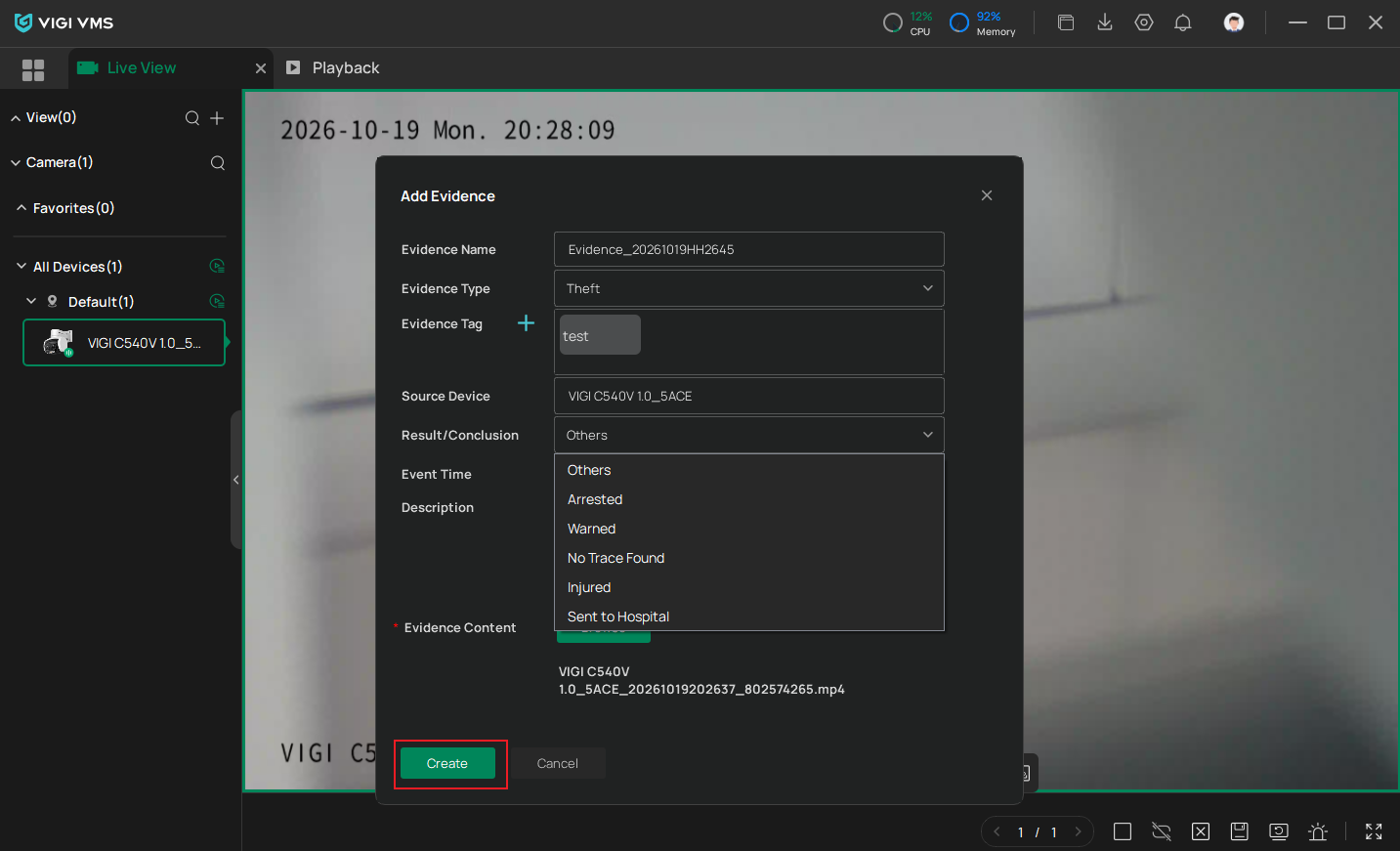Search in the View section
The image size is (1400, 851).
click(x=192, y=118)
